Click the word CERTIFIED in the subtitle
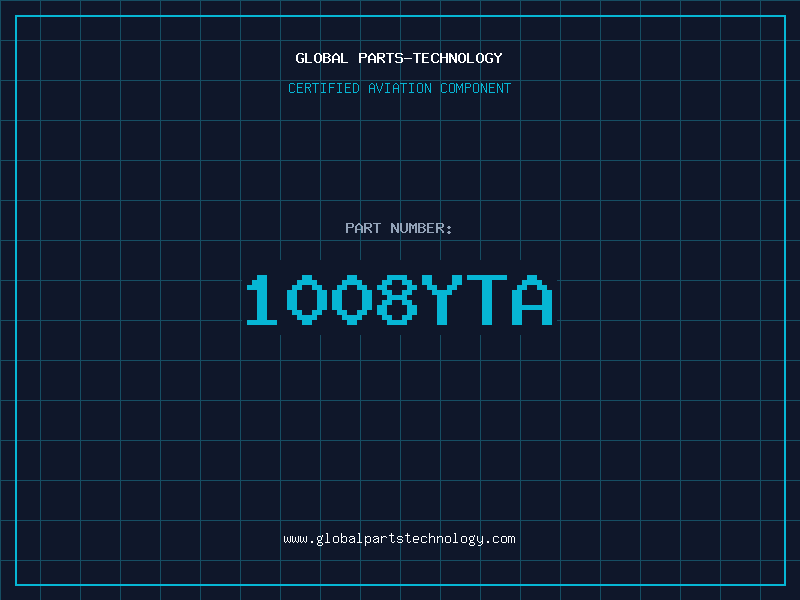Image resolution: width=800 pixels, height=600 pixels. coord(323,88)
